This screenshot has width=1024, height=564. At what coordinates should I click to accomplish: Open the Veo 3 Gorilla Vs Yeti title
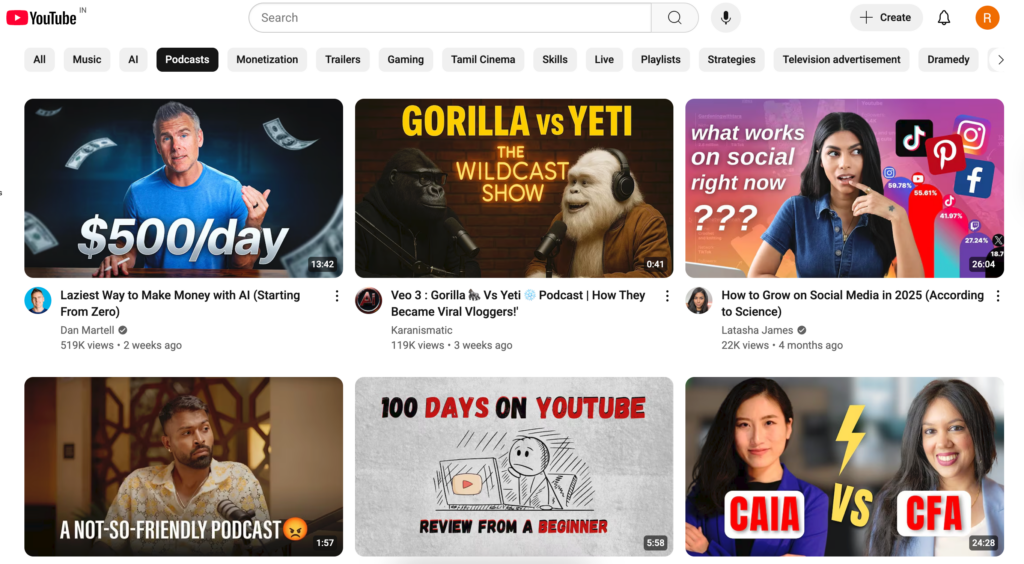(518, 303)
